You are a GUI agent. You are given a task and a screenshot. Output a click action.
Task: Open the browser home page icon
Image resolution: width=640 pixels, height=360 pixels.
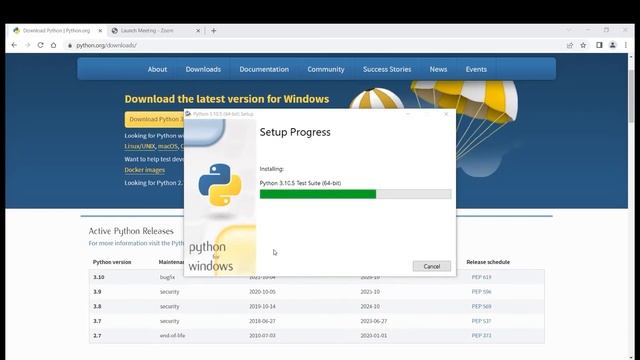(53, 45)
